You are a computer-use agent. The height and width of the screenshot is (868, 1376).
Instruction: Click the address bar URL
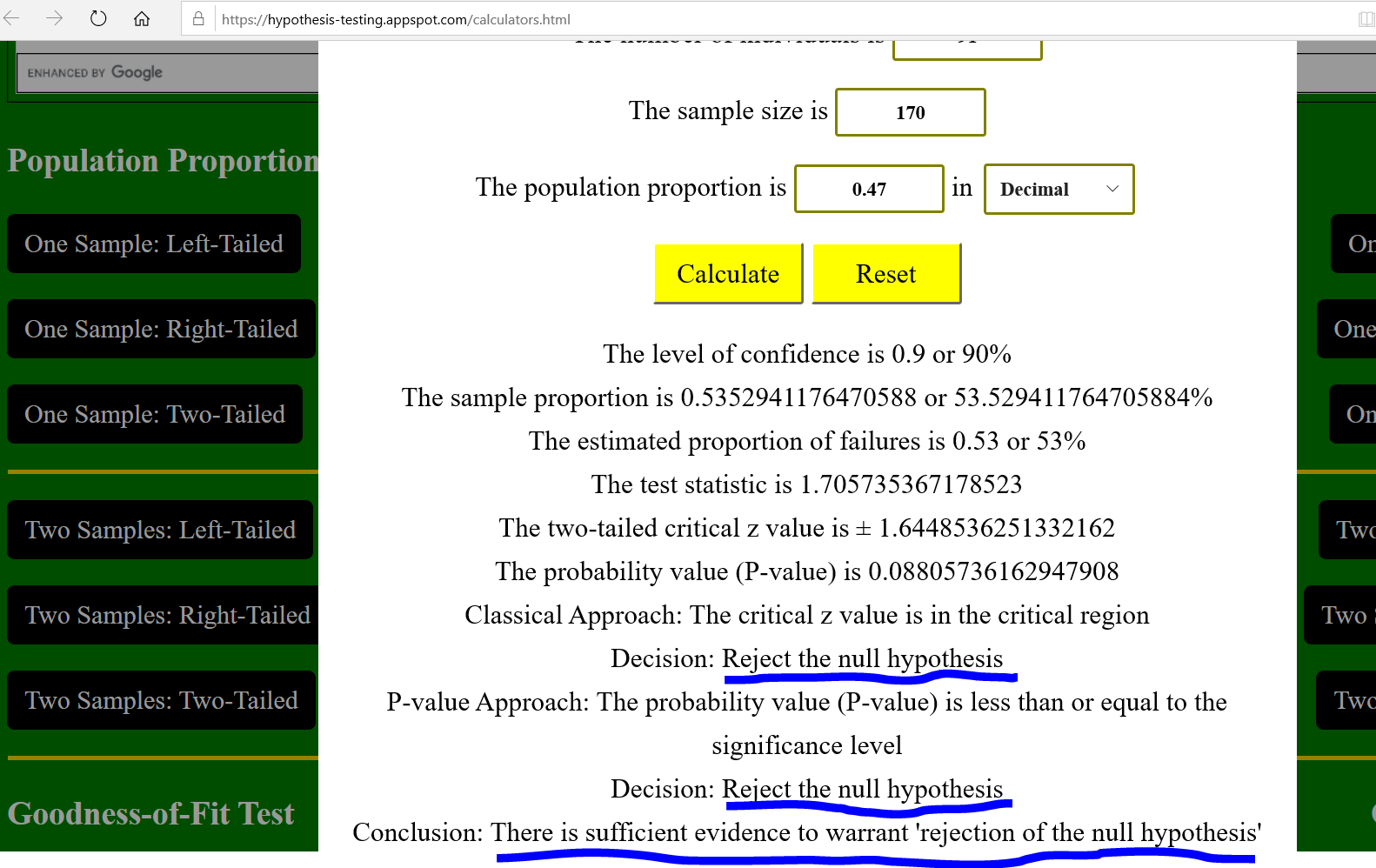tap(396, 19)
